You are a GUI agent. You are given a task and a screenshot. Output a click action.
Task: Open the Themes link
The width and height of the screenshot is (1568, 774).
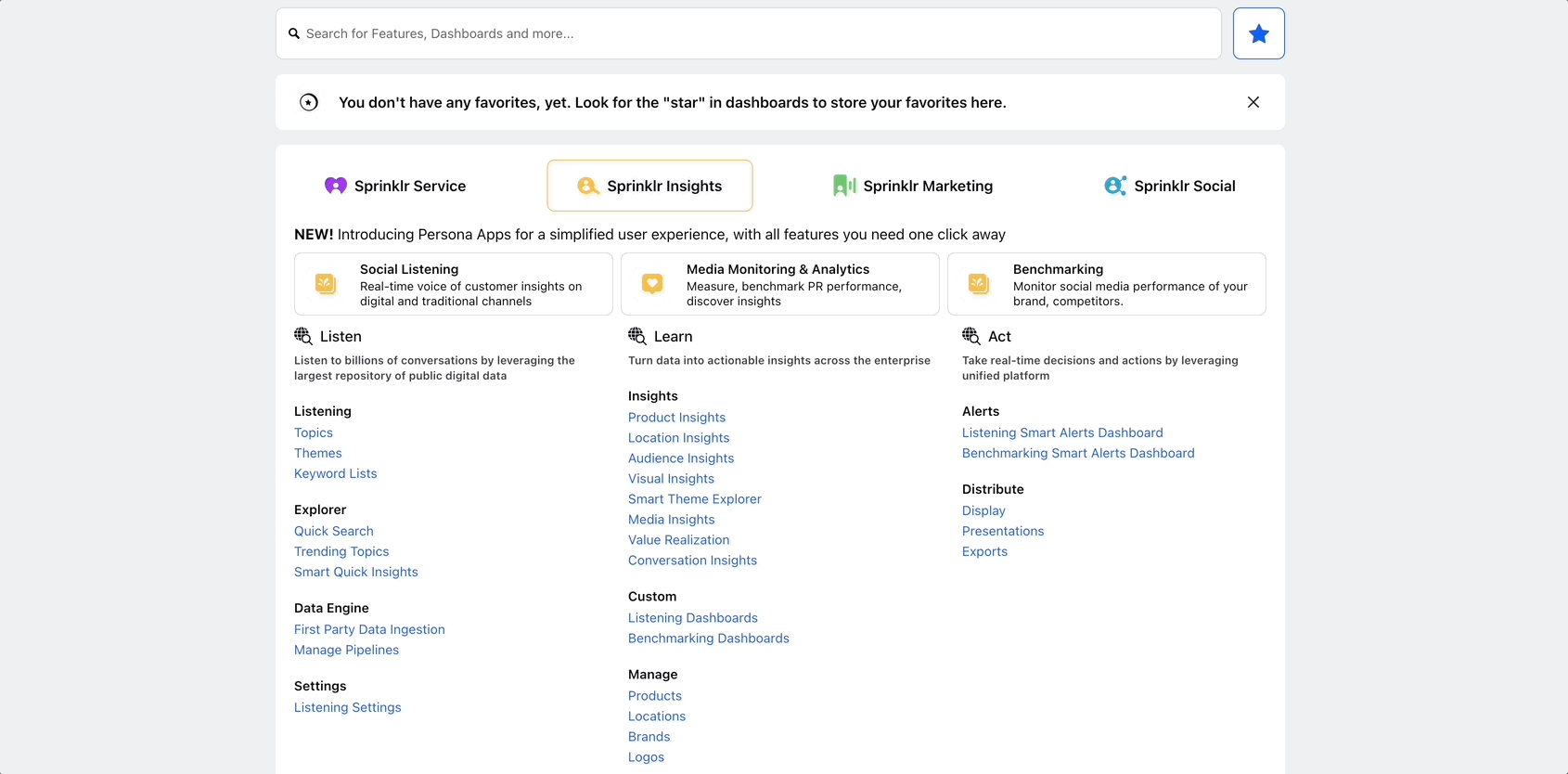pyautogui.click(x=318, y=453)
